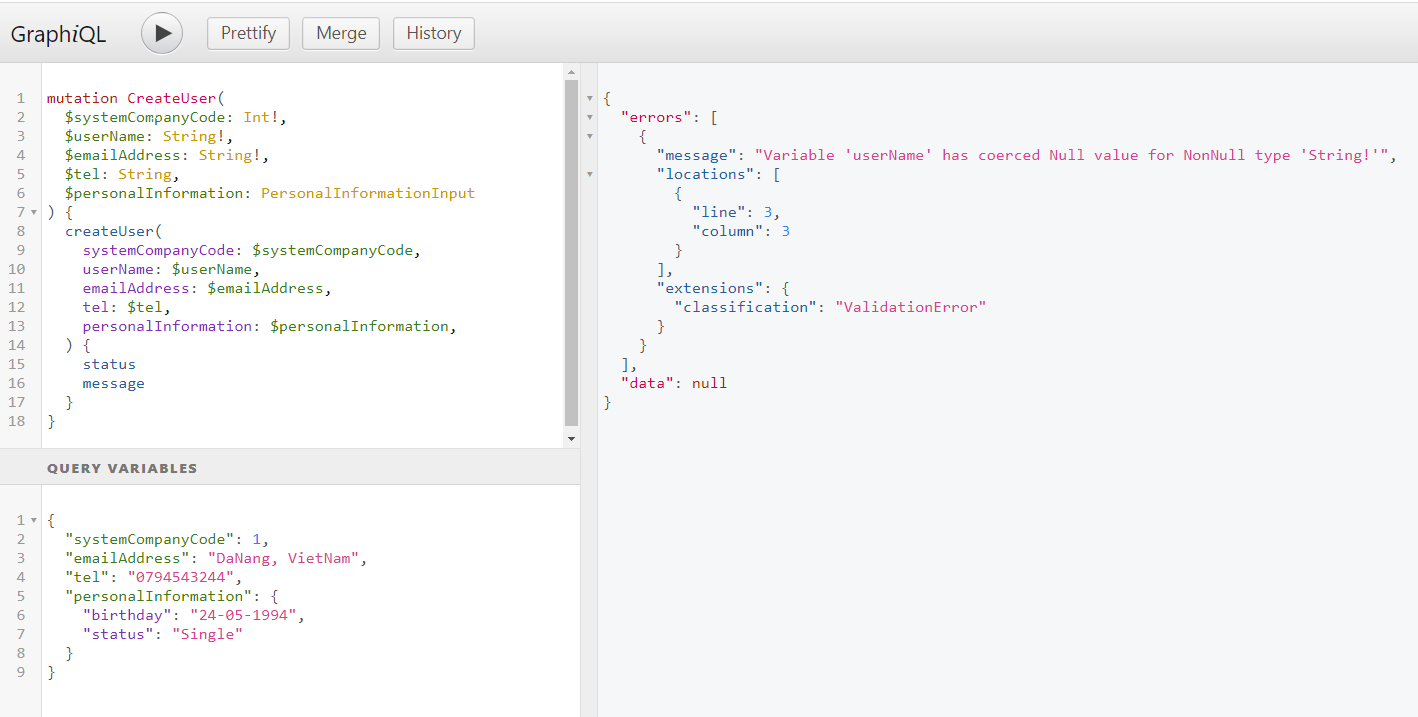The height and width of the screenshot is (717, 1418).
Task: Collapse the "errors" array in the response
Action: pos(590,117)
